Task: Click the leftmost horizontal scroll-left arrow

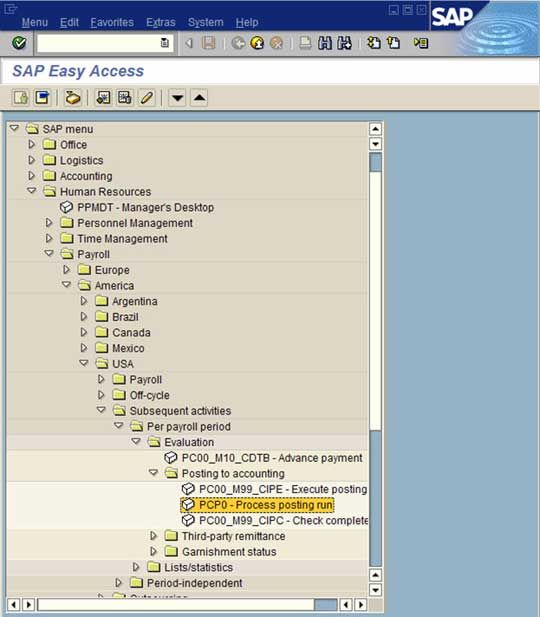Action: [13, 604]
